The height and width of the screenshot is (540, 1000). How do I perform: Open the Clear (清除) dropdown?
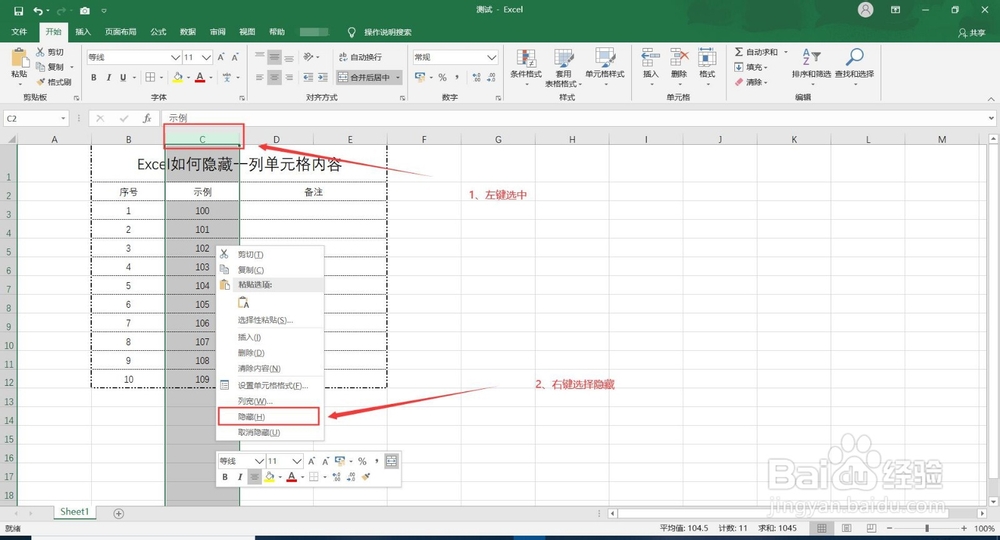[751, 82]
